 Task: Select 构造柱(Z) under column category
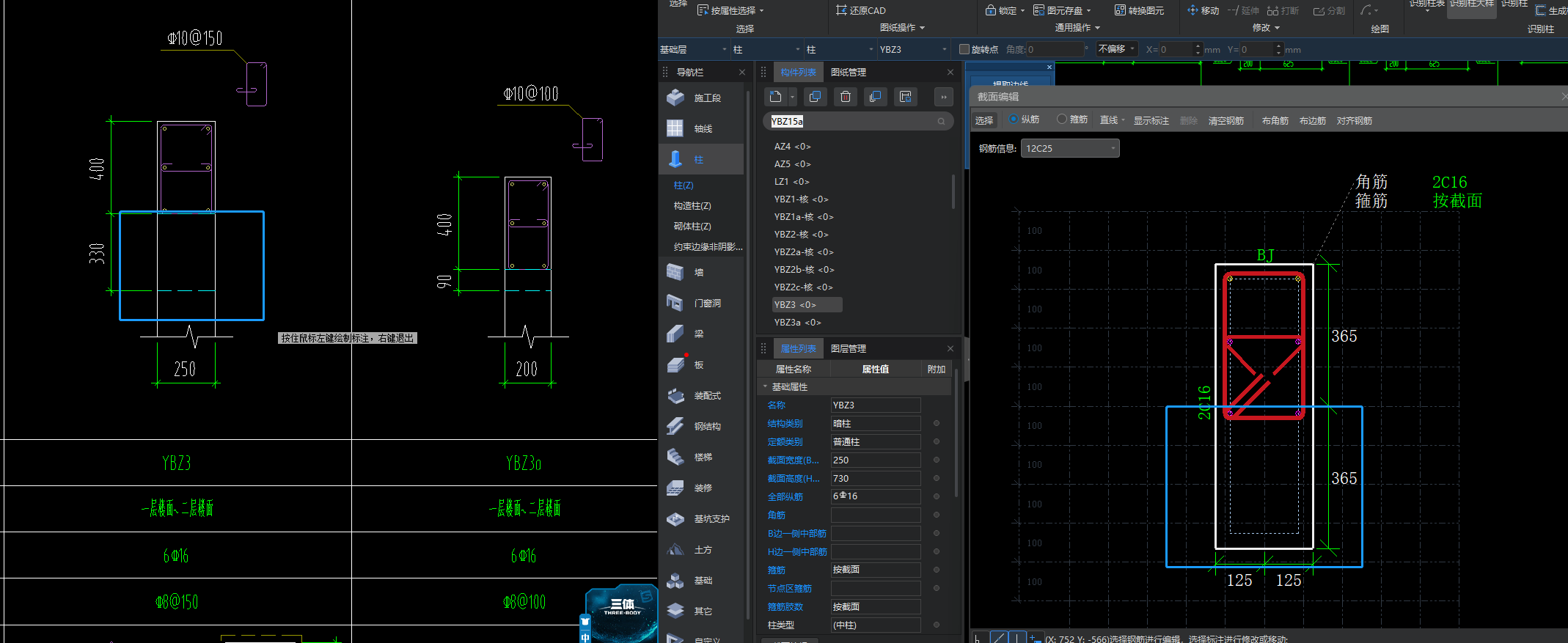tap(692, 205)
